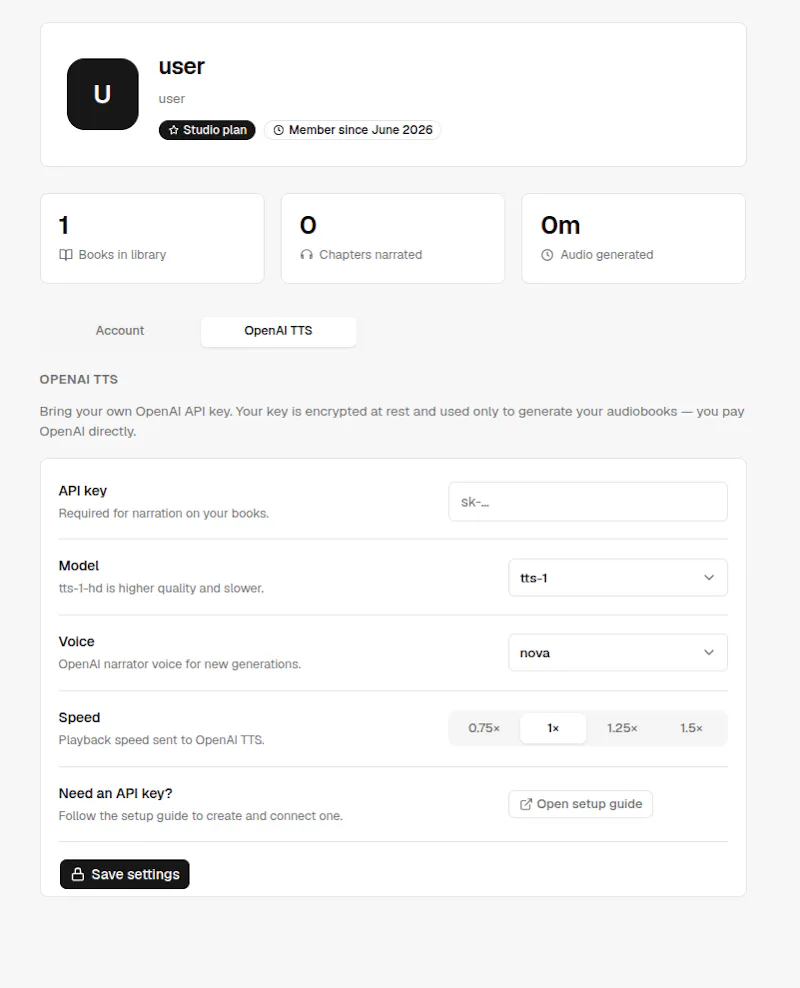Focus the API key input field
The width and height of the screenshot is (800, 988).
coord(588,502)
